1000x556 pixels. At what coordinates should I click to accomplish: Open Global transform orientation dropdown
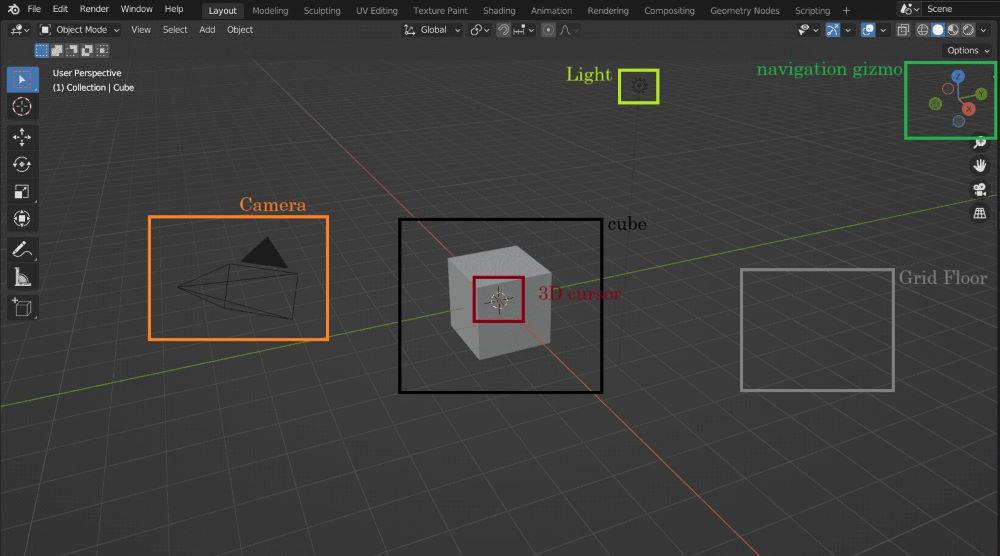tap(432, 30)
